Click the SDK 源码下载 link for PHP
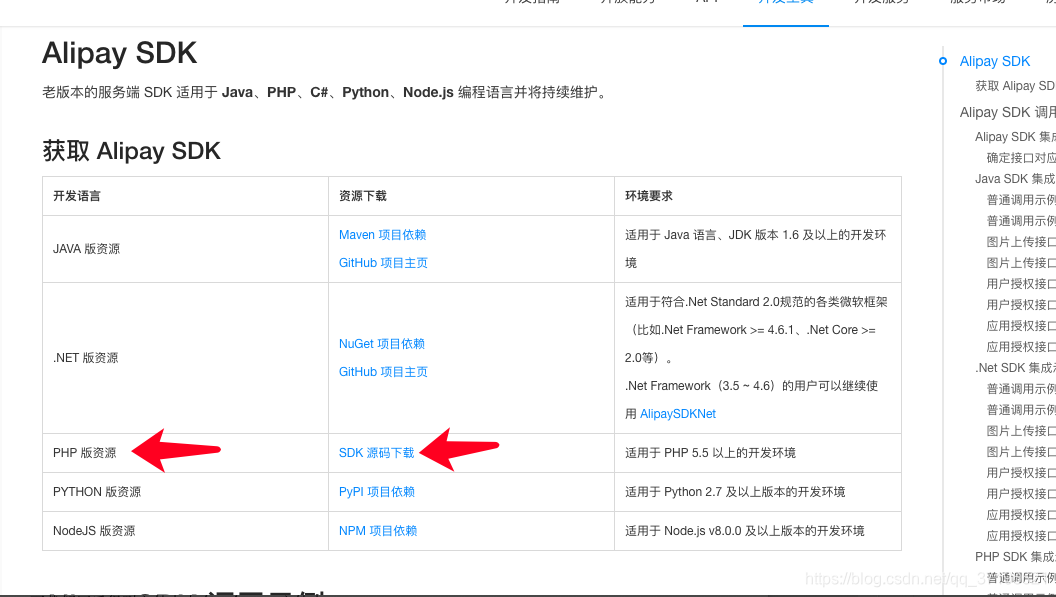Viewport: 1056px width, 597px height. [376, 453]
